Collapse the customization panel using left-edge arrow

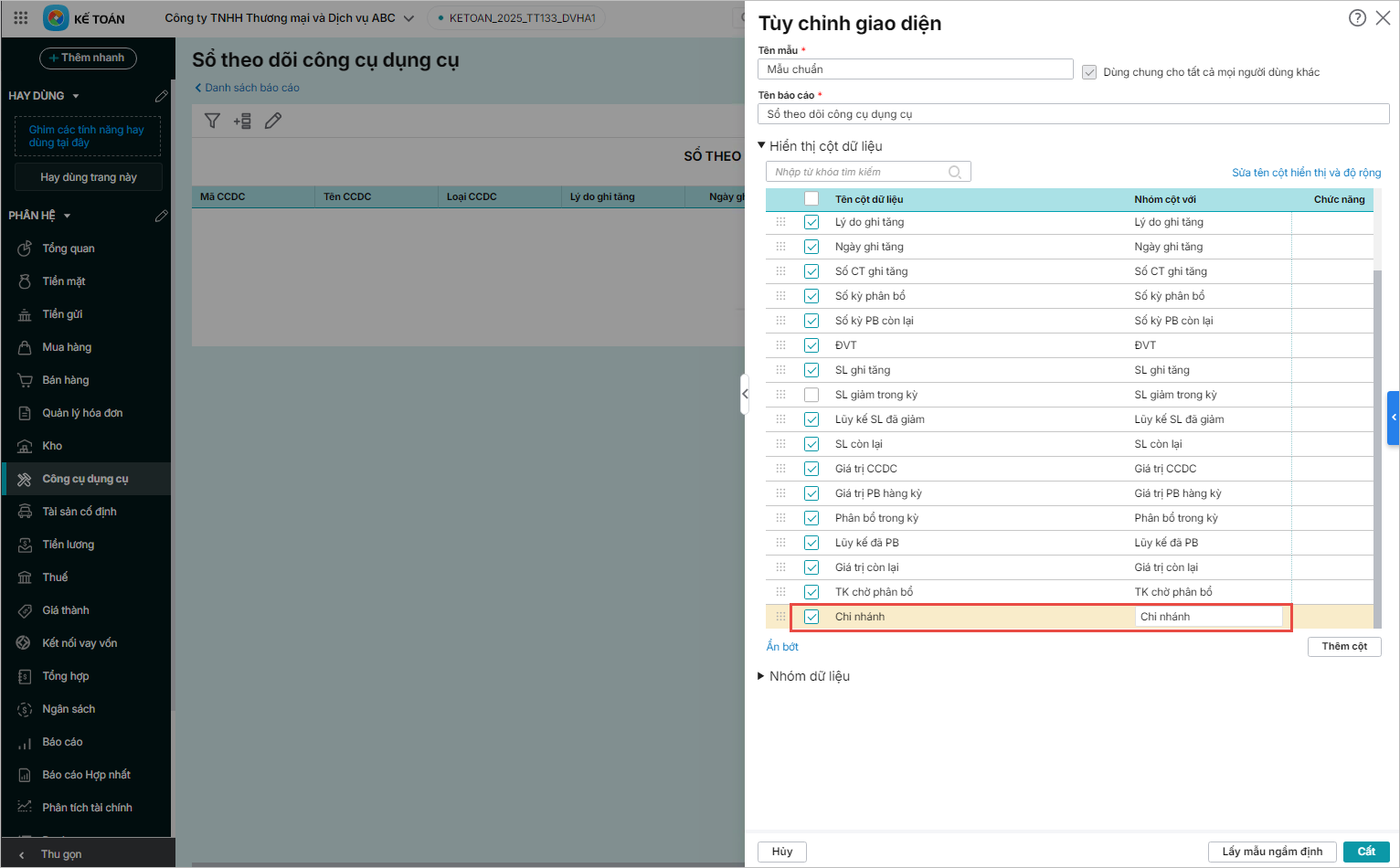(x=745, y=394)
